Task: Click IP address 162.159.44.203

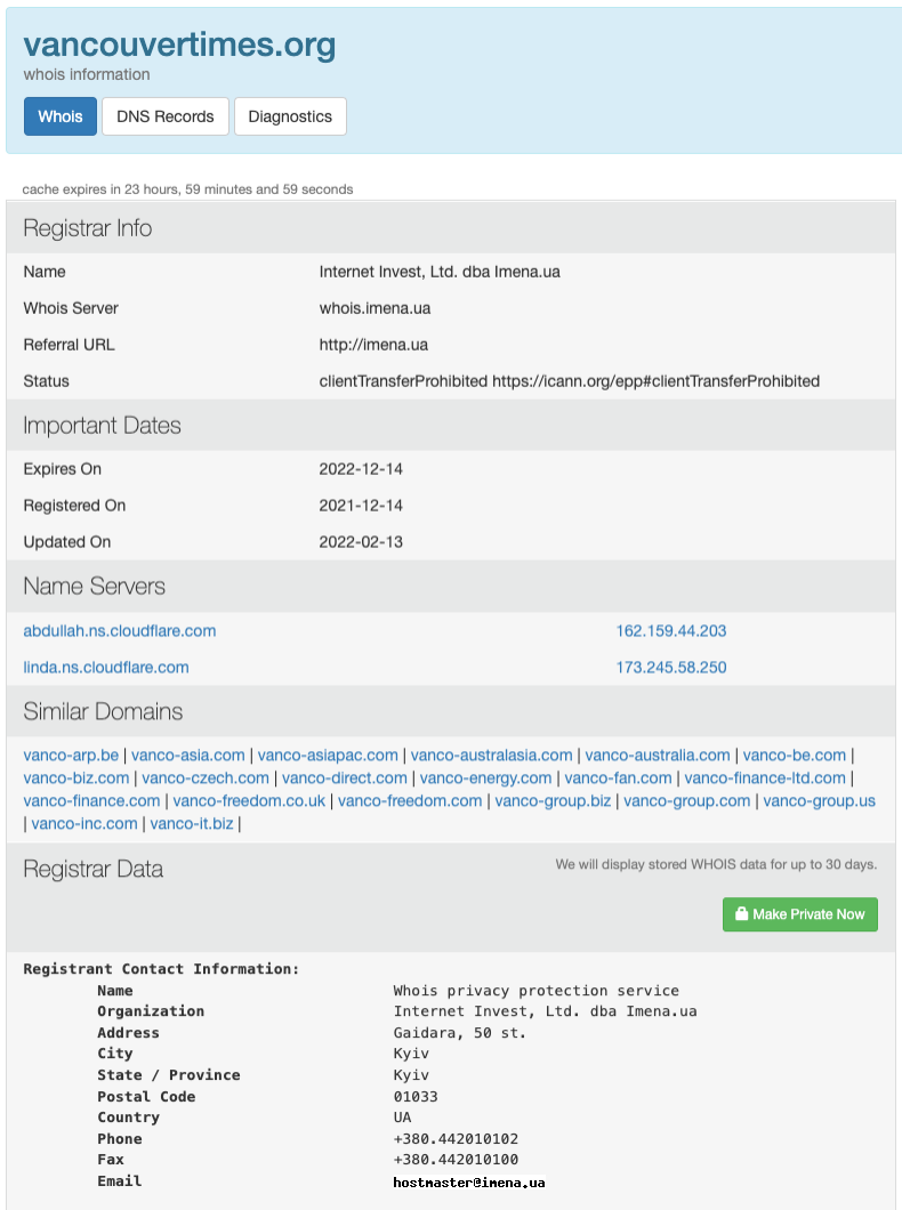Action: [x=671, y=631]
